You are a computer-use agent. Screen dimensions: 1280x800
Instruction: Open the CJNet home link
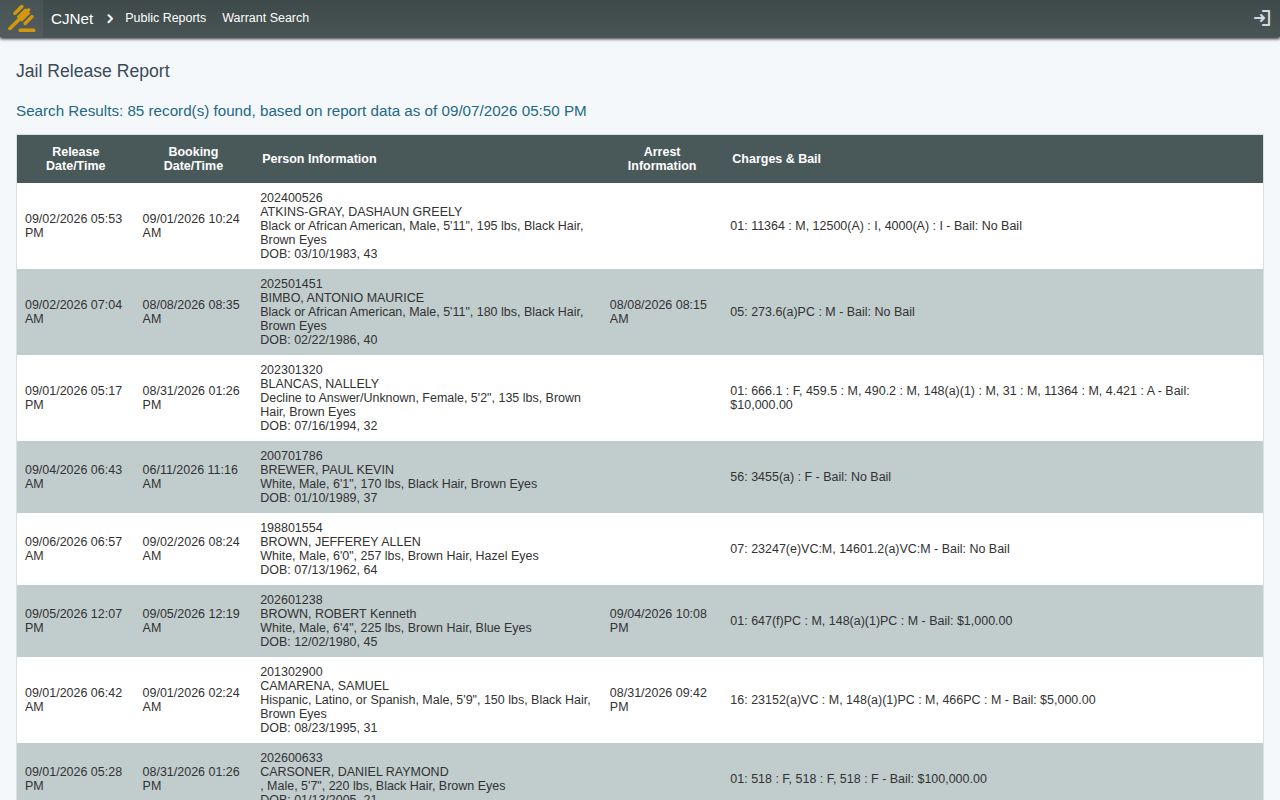point(72,18)
